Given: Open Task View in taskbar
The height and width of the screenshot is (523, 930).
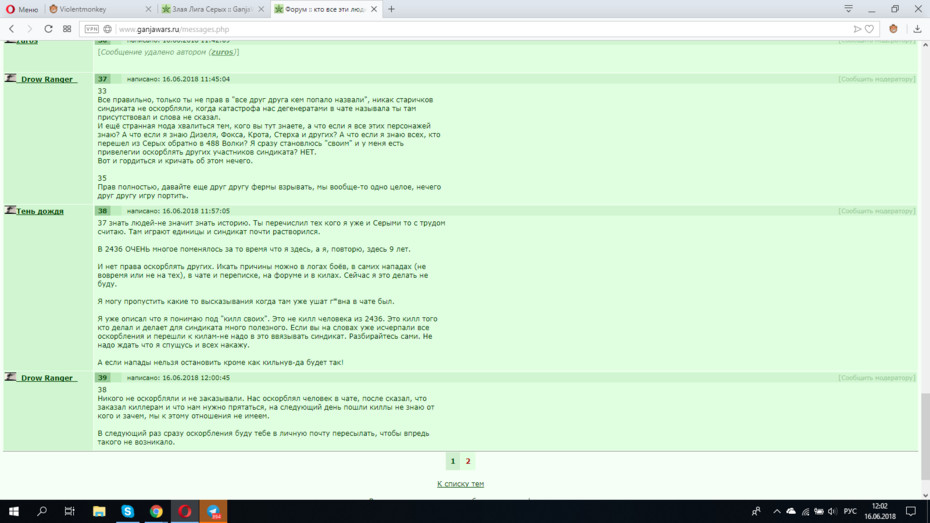Looking at the screenshot, I should 69,511.
